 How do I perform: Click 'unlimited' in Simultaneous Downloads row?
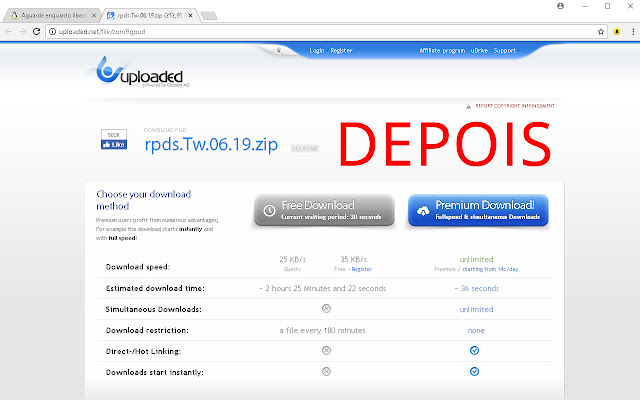click(x=476, y=309)
